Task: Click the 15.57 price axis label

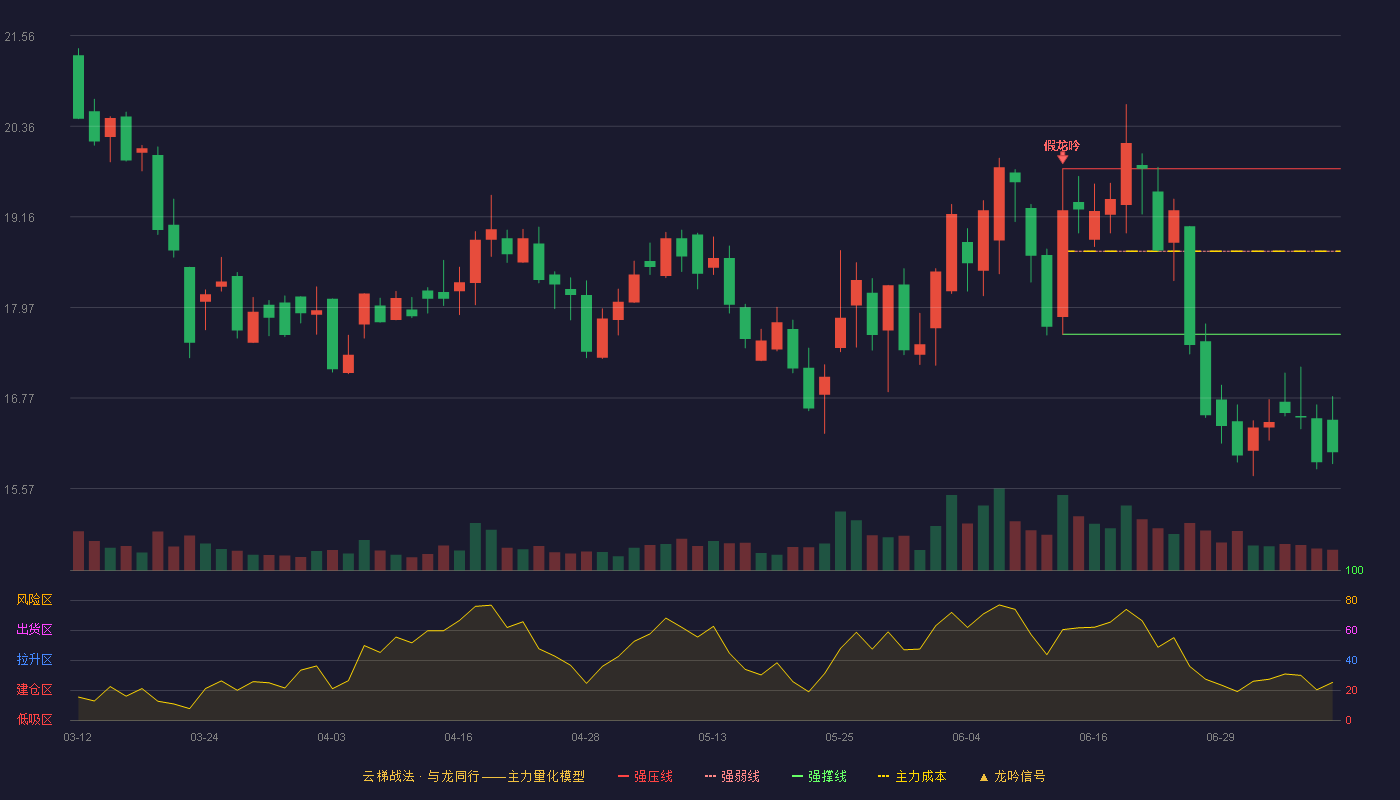Action: tap(19, 490)
